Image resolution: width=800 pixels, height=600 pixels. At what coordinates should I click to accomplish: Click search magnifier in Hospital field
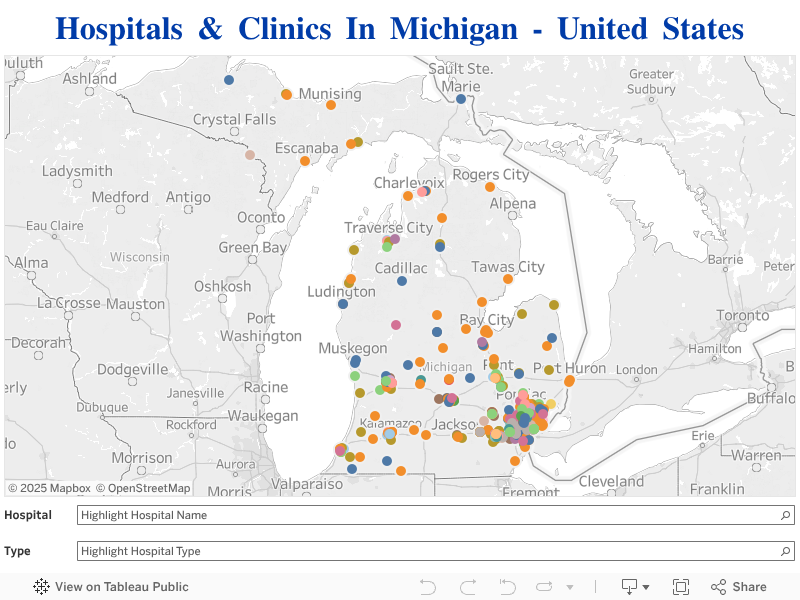[x=786, y=515]
